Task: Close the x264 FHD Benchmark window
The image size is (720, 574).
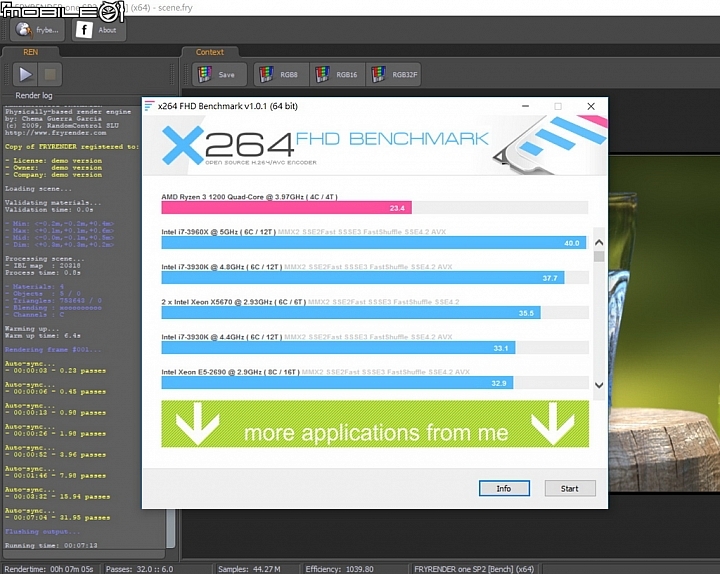Action: click(591, 106)
